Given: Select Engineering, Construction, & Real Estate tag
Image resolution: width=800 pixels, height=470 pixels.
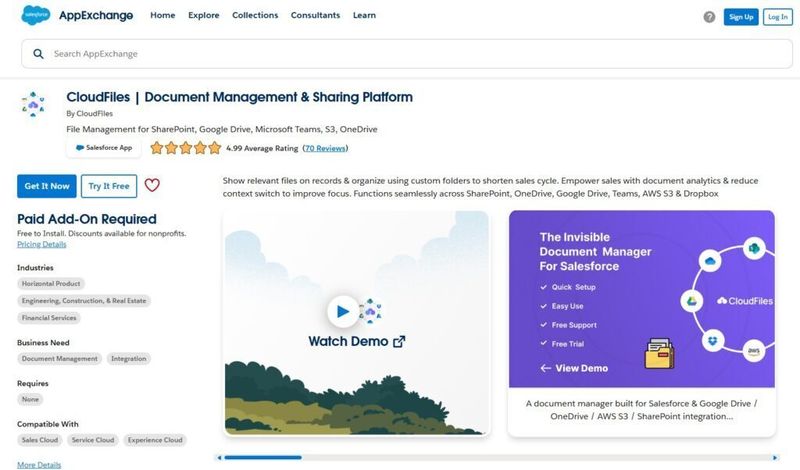Looking at the screenshot, I should point(84,301).
